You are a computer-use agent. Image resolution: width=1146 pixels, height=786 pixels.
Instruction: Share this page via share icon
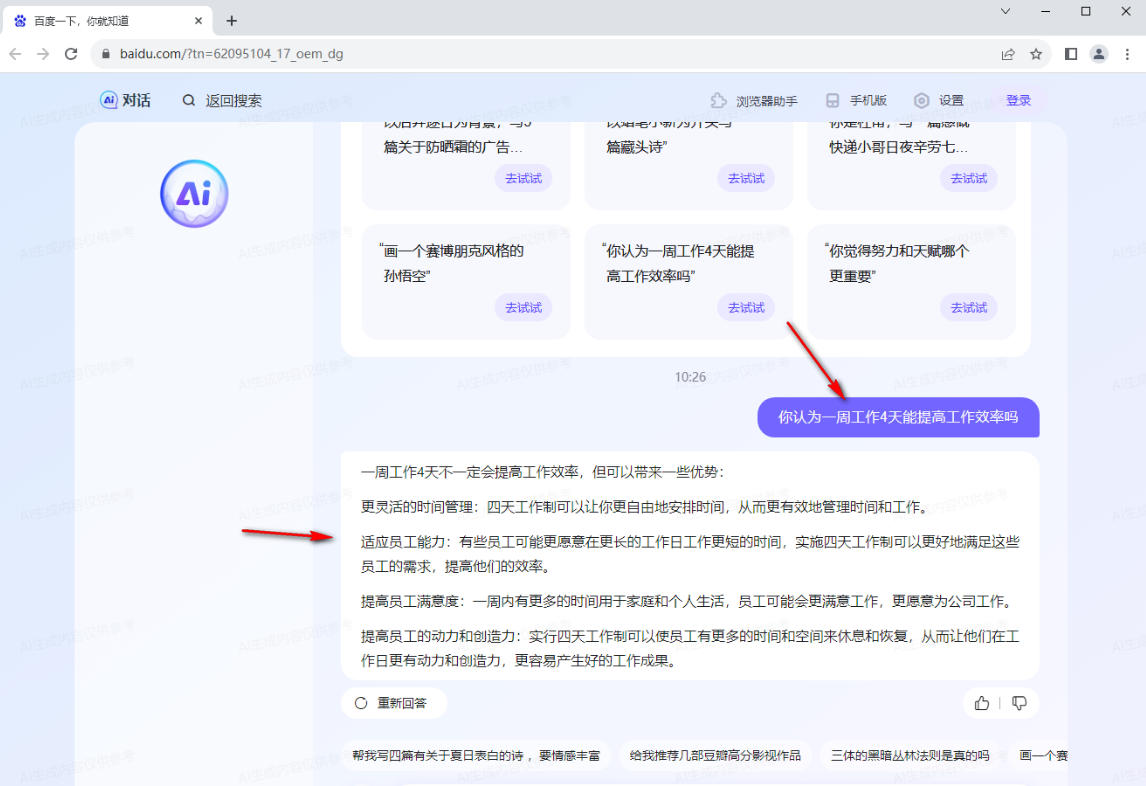pyautogui.click(x=1008, y=54)
